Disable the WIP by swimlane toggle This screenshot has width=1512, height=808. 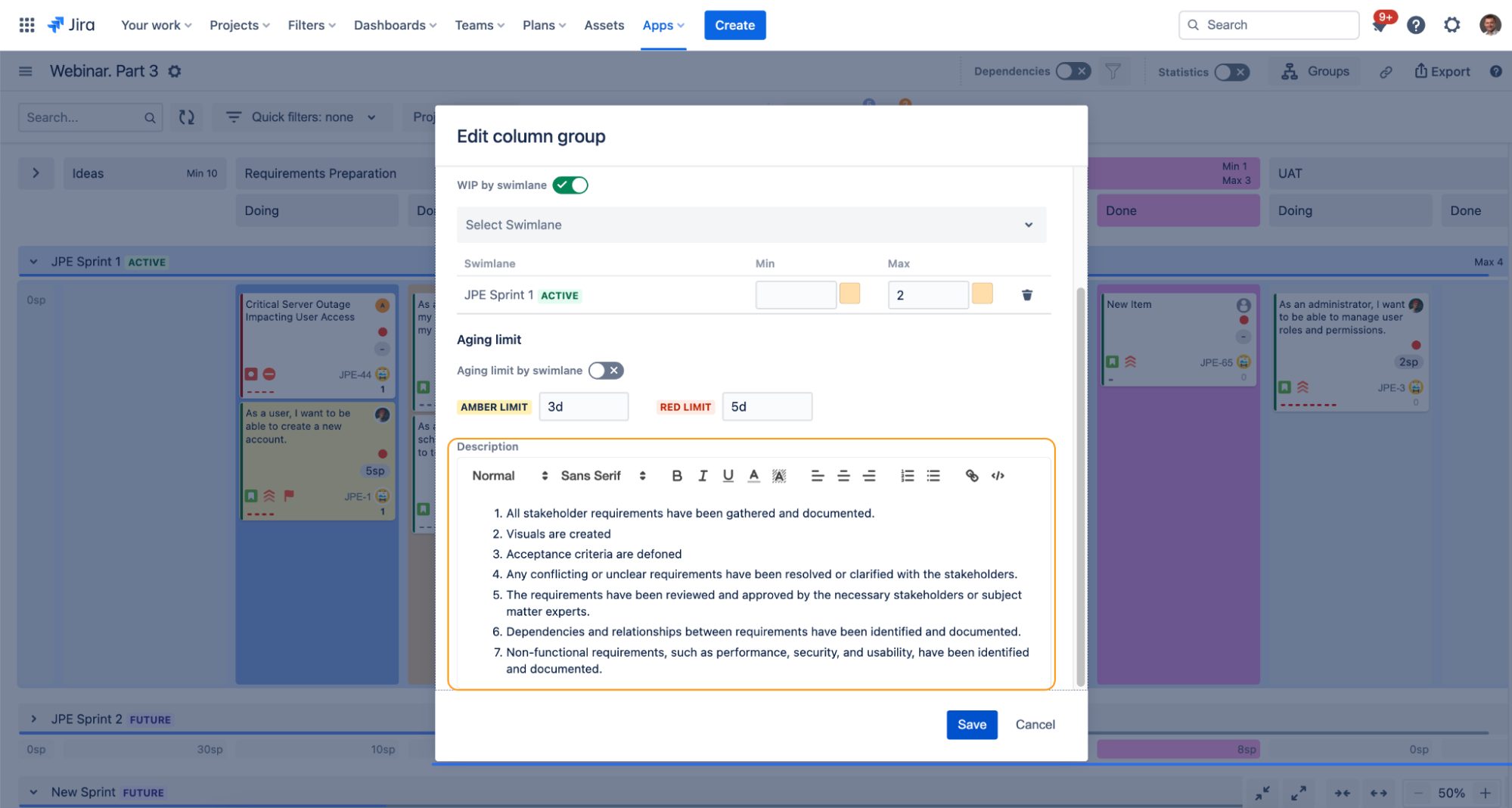570,185
